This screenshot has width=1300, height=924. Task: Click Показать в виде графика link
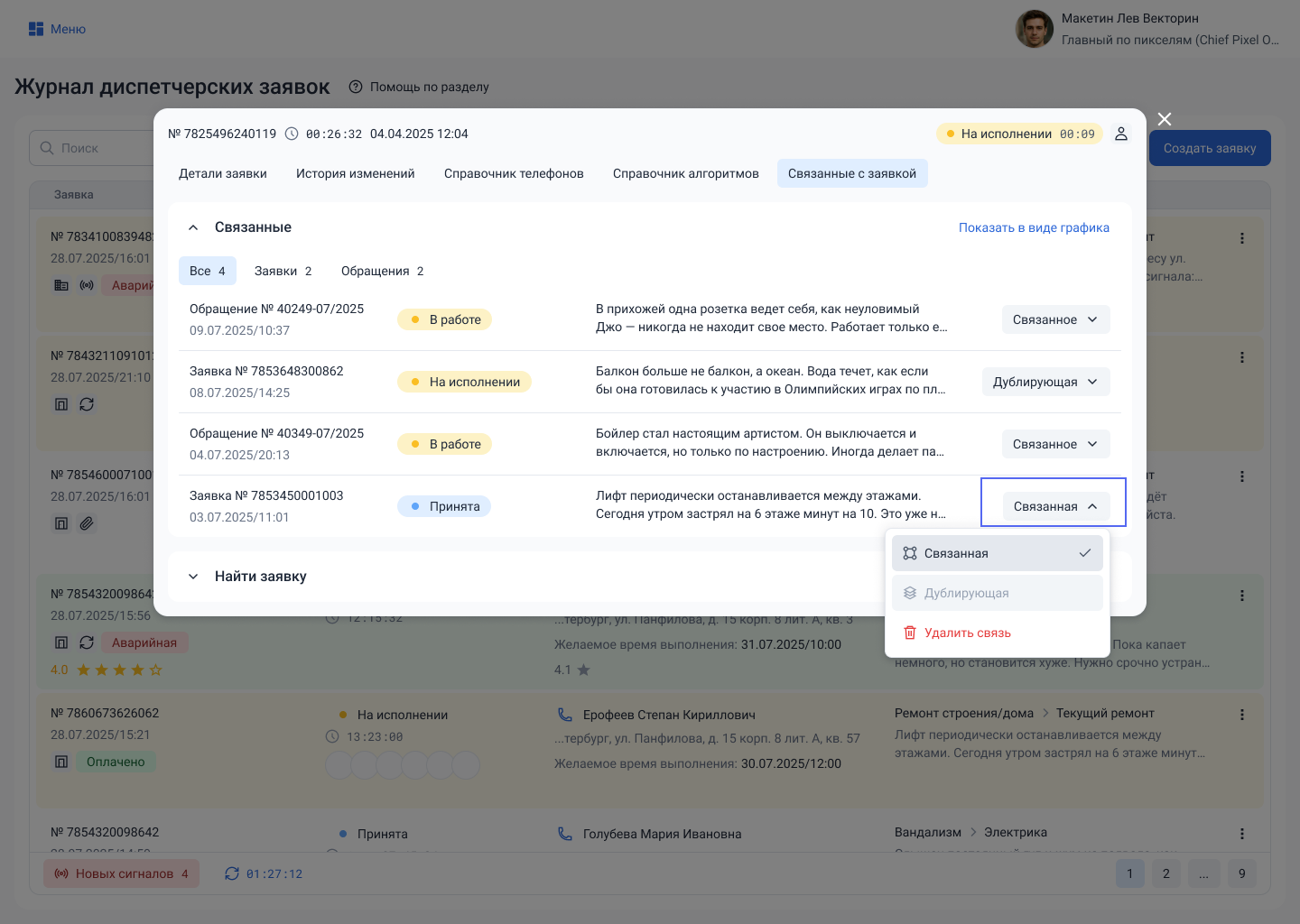(1034, 227)
